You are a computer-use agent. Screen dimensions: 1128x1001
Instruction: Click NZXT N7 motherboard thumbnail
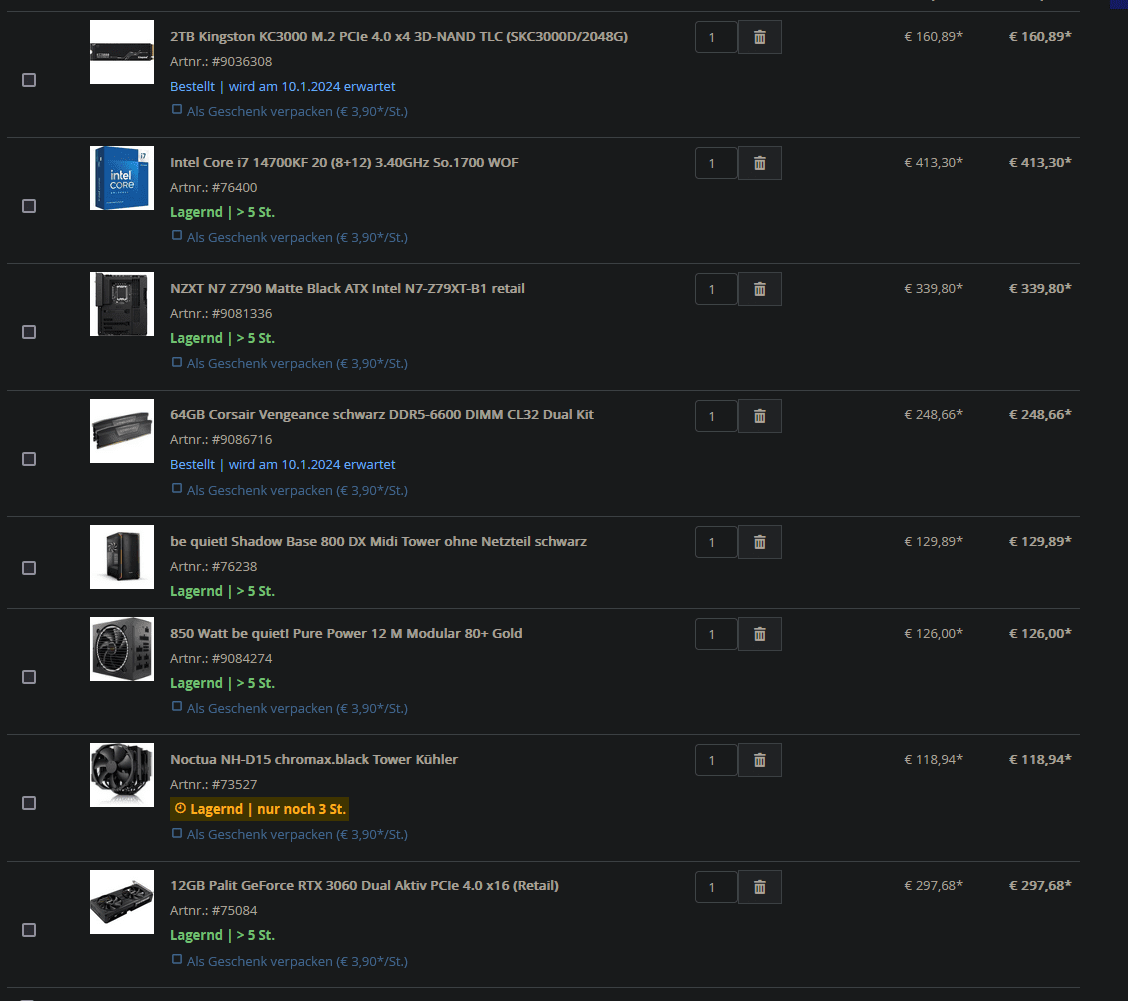122,304
